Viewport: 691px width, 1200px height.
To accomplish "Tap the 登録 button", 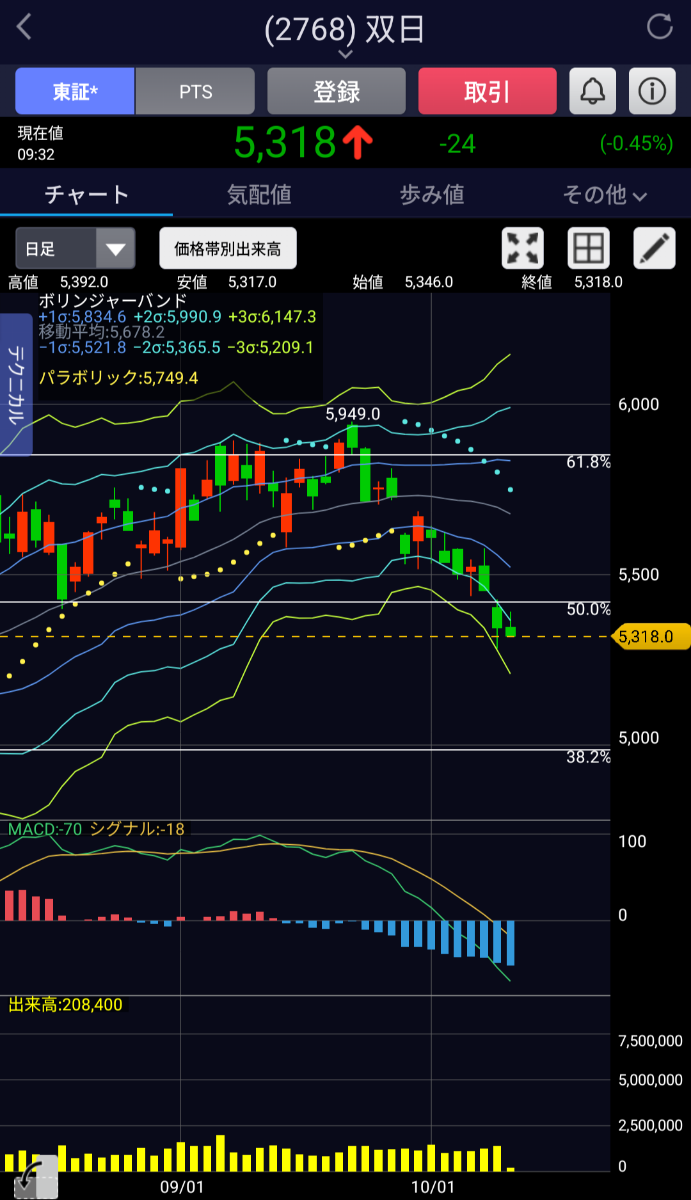I will coord(336,92).
